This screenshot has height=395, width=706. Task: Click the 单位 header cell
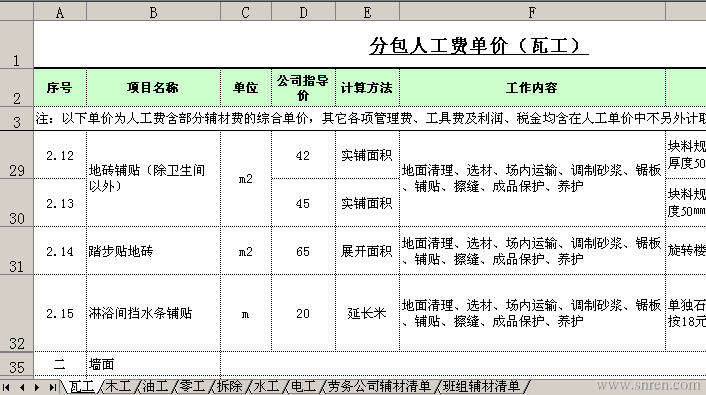(246, 88)
